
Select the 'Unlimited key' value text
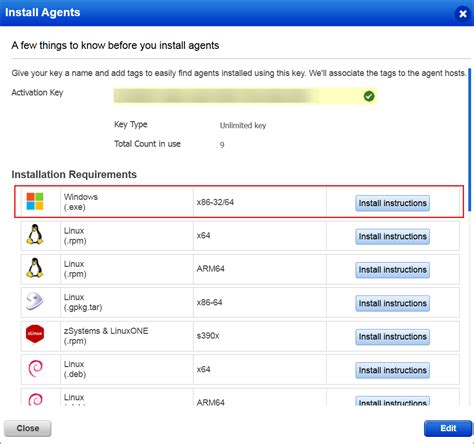[243, 126]
